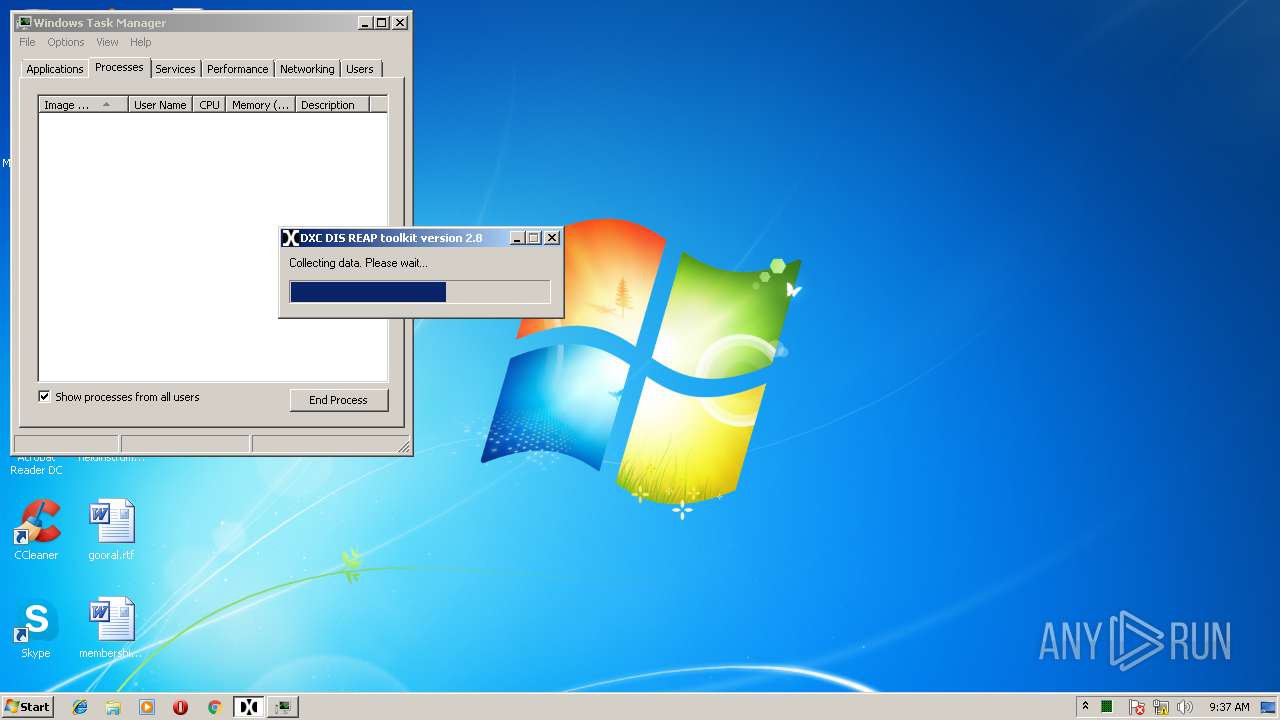Launch Windows Media Player from taskbar
The width and height of the screenshot is (1280, 720).
(x=147, y=707)
